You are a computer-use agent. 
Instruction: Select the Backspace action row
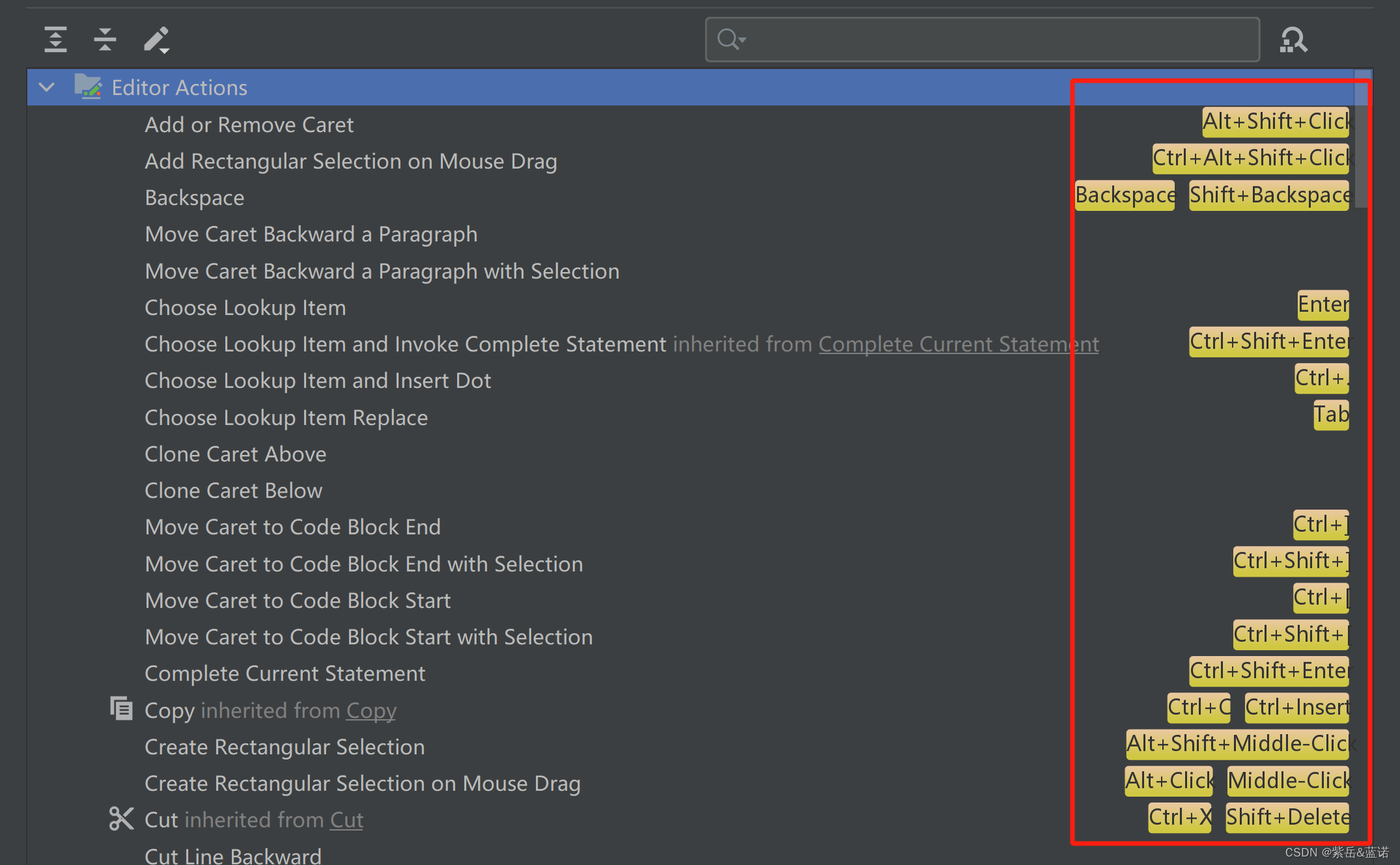tap(195, 198)
